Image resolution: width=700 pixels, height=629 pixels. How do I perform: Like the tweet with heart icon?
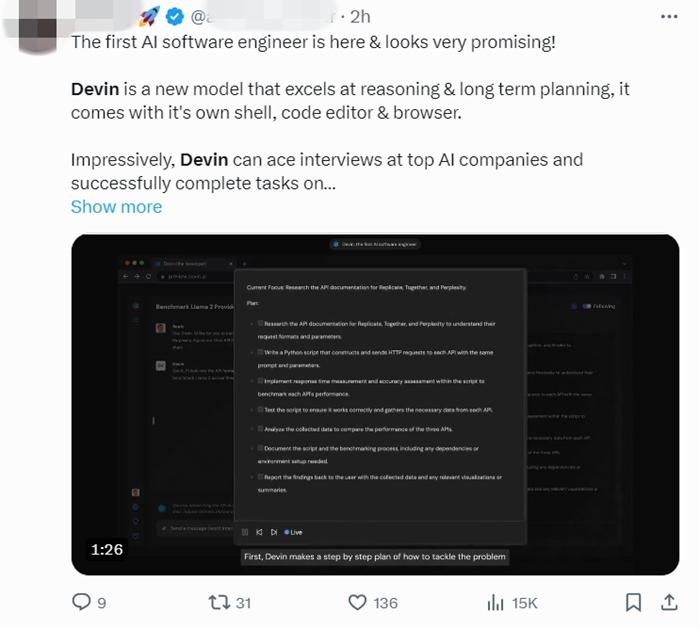(358, 602)
